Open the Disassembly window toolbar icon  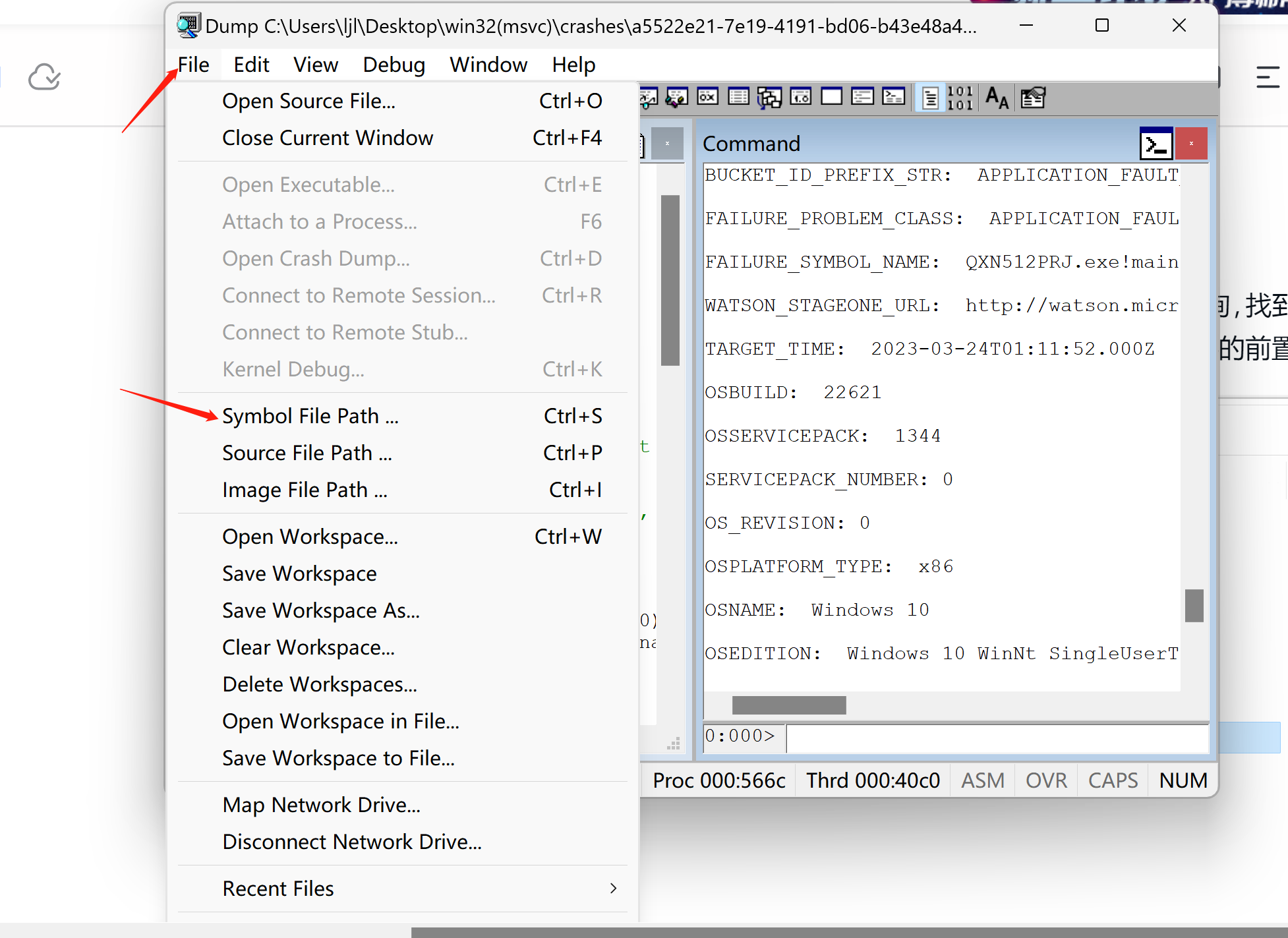(x=801, y=98)
